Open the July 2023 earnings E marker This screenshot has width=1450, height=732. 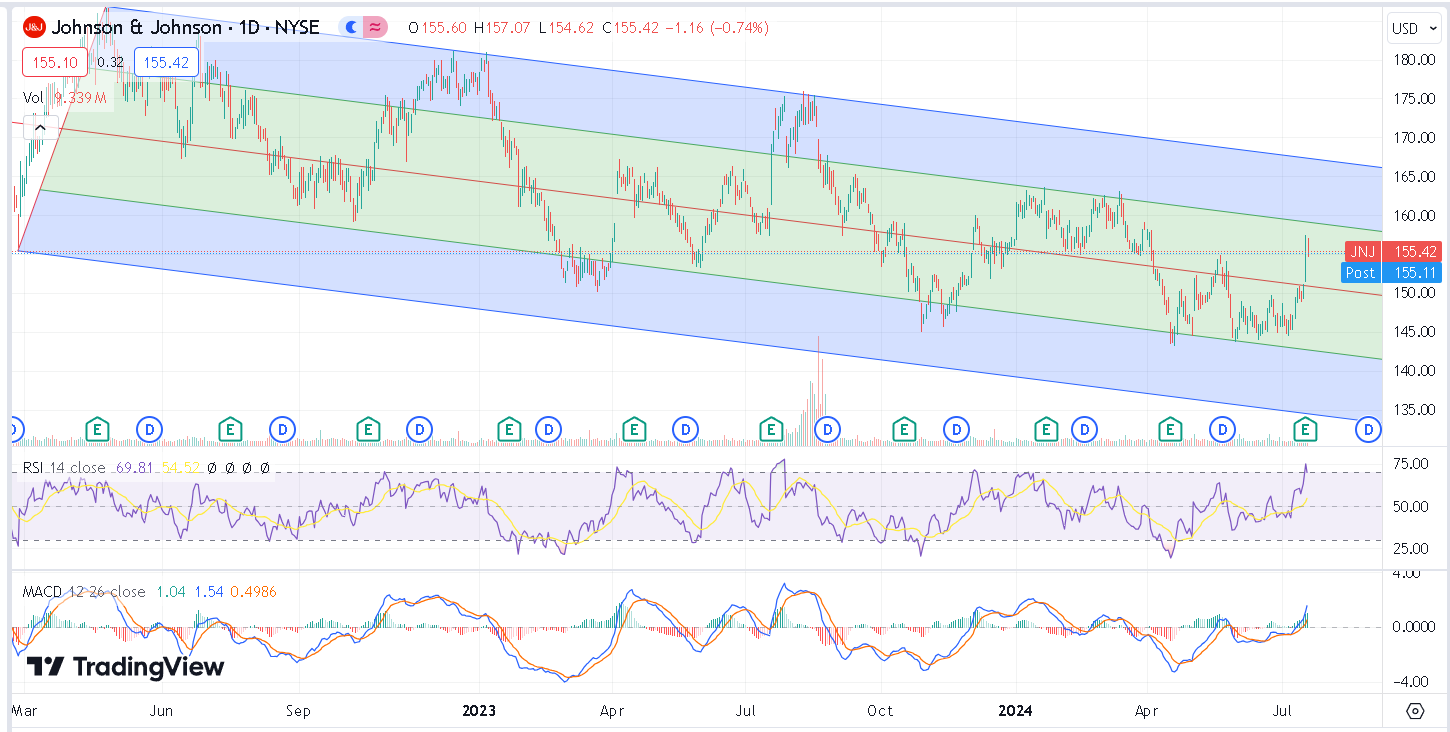(771, 430)
